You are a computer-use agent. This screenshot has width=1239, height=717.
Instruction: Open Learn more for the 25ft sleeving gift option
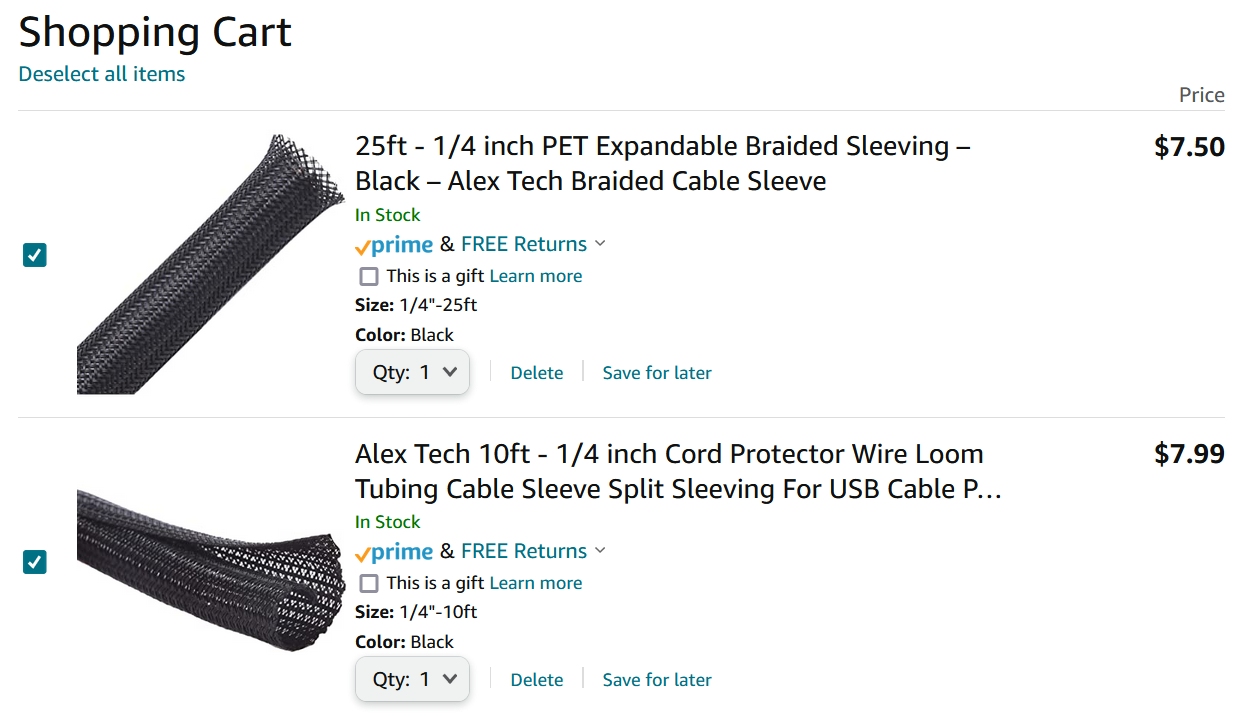(536, 276)
